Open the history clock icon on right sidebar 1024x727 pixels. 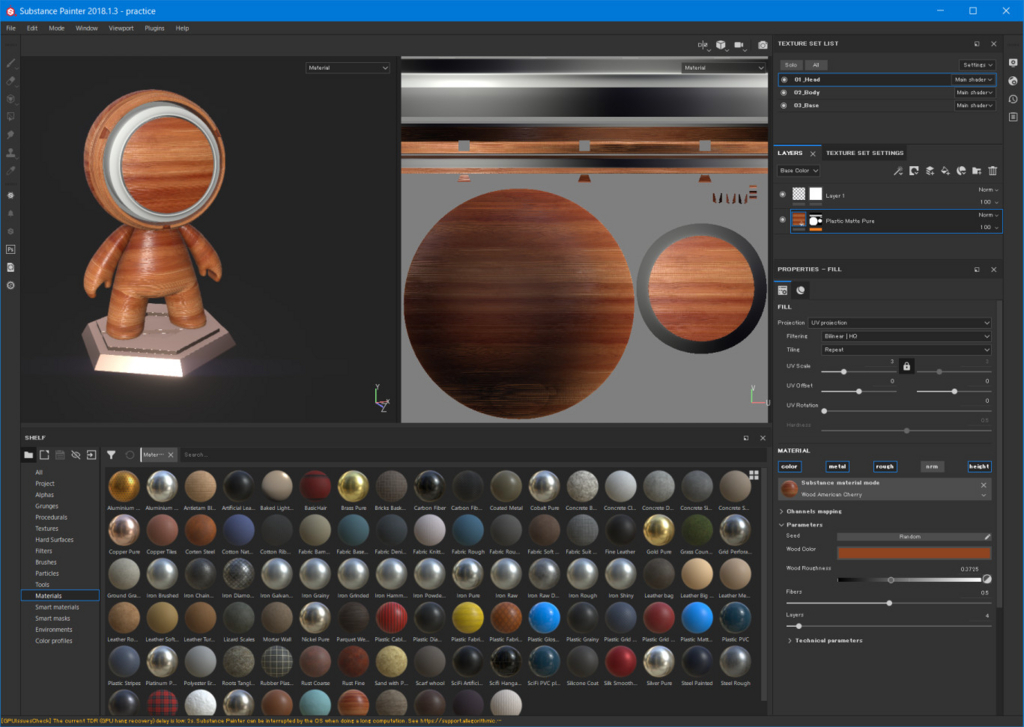[1013, 99]
